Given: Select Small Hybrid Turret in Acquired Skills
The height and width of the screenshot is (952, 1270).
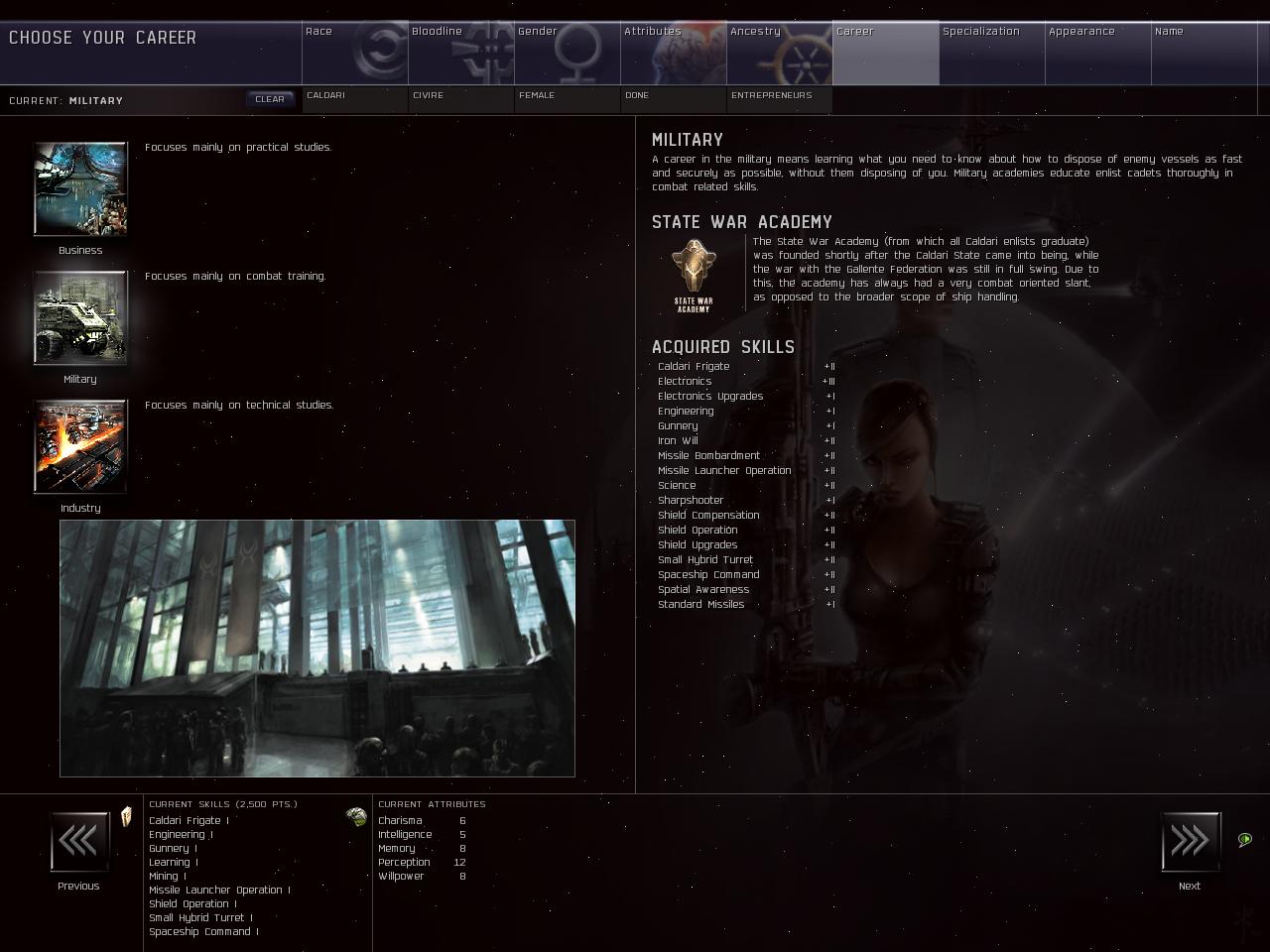Looking at the screenshot, I should (x=746, y=560).
